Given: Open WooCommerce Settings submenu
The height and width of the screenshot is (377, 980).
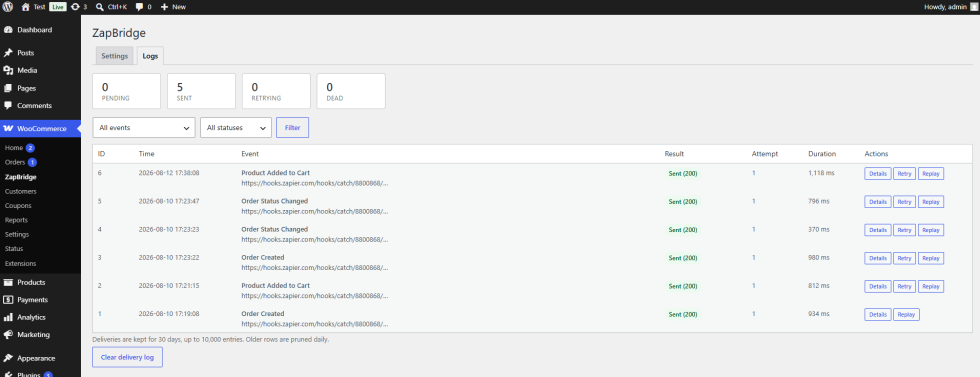Looking at the screenshot, I should pos(17,234).
